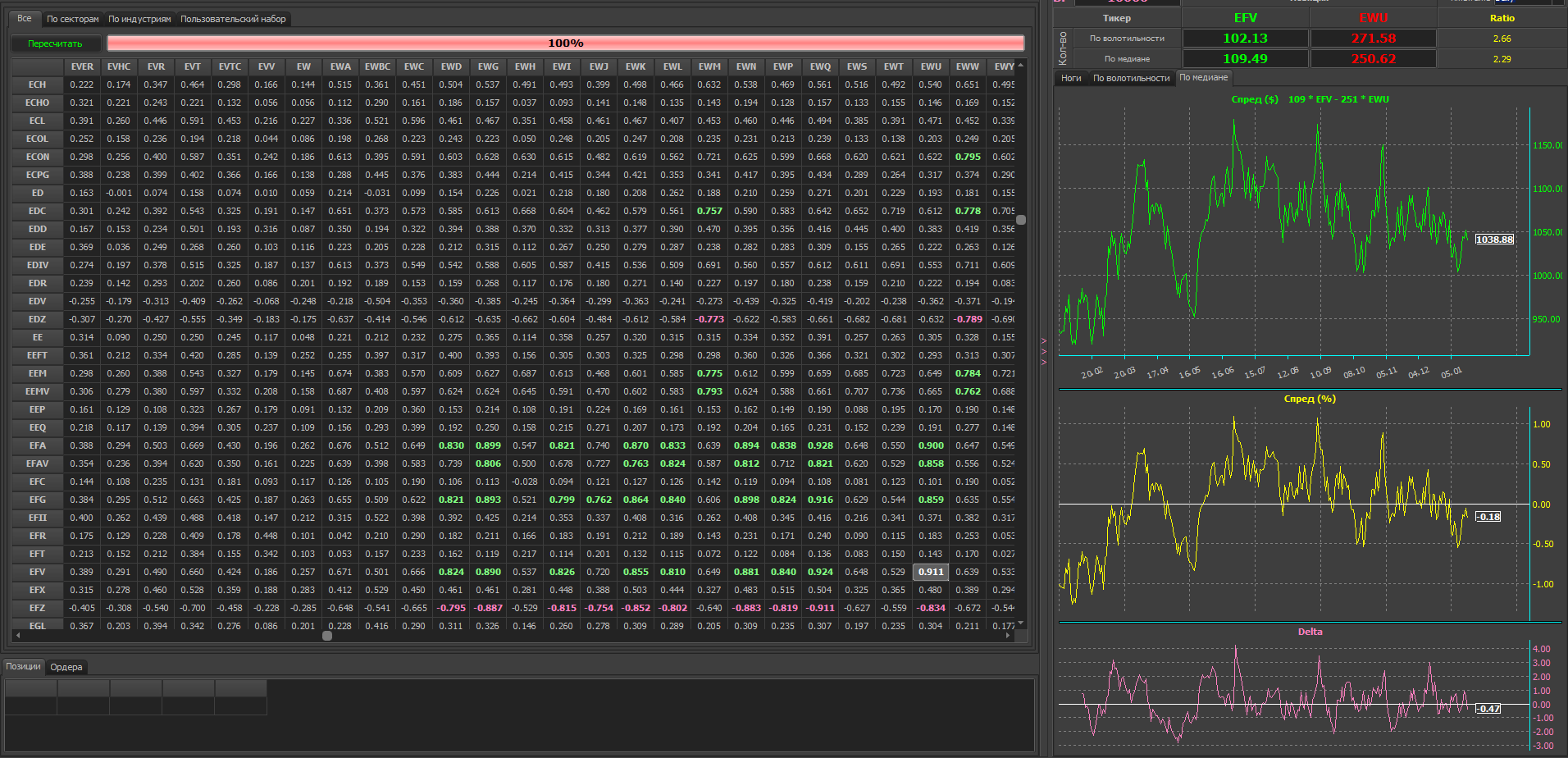
Task: Click 0.793 cell in EEMV row
Action: point(709,391)
